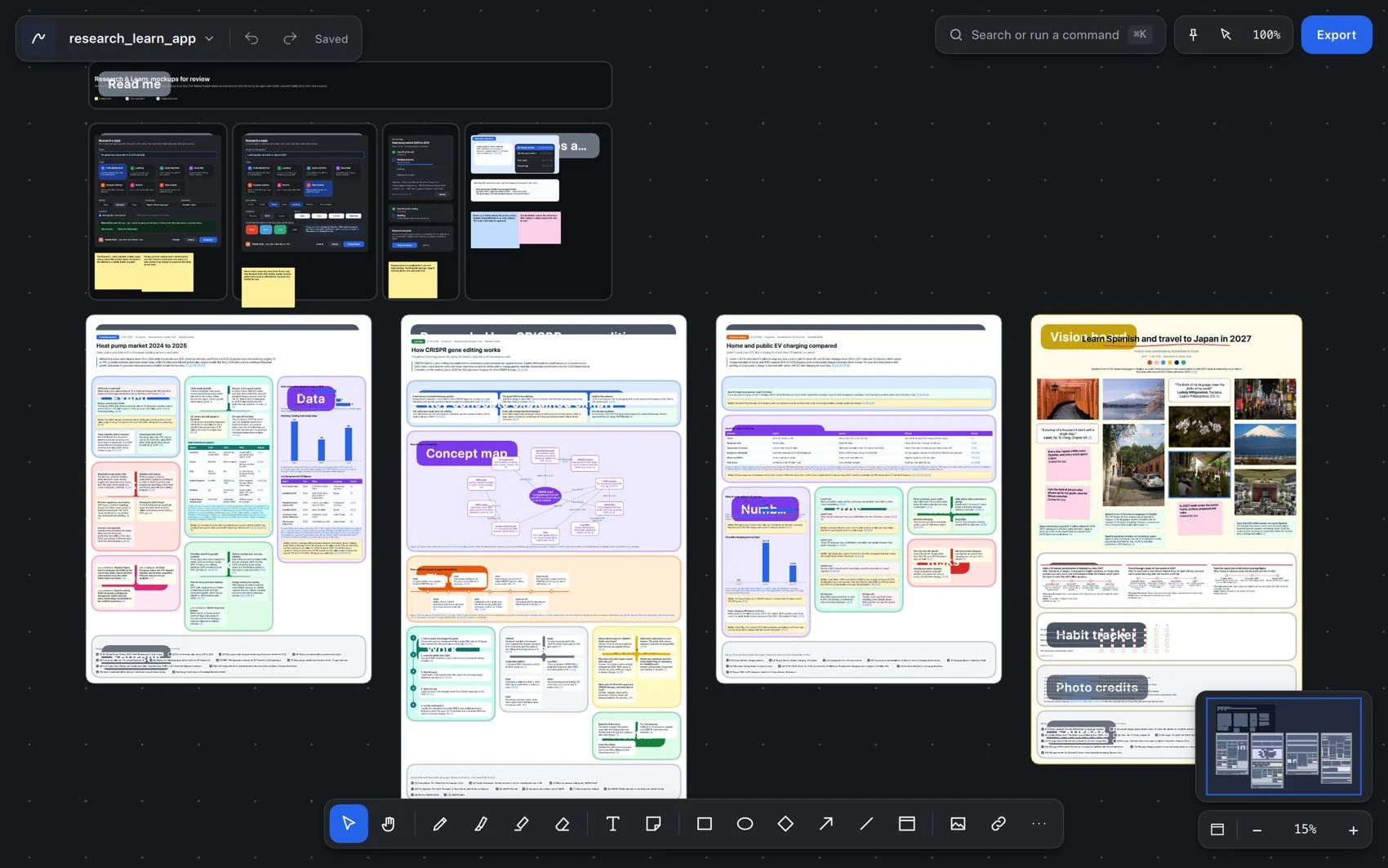1388x868 pixels.
Task: Choose the pencil drawing tool
Action: point(440,823)
